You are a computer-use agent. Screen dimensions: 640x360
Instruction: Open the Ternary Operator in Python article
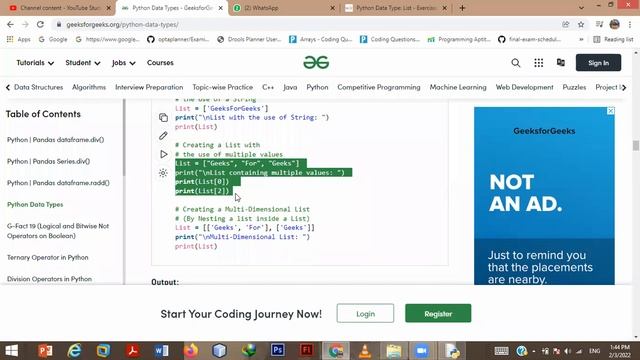[x=47, y=258]
